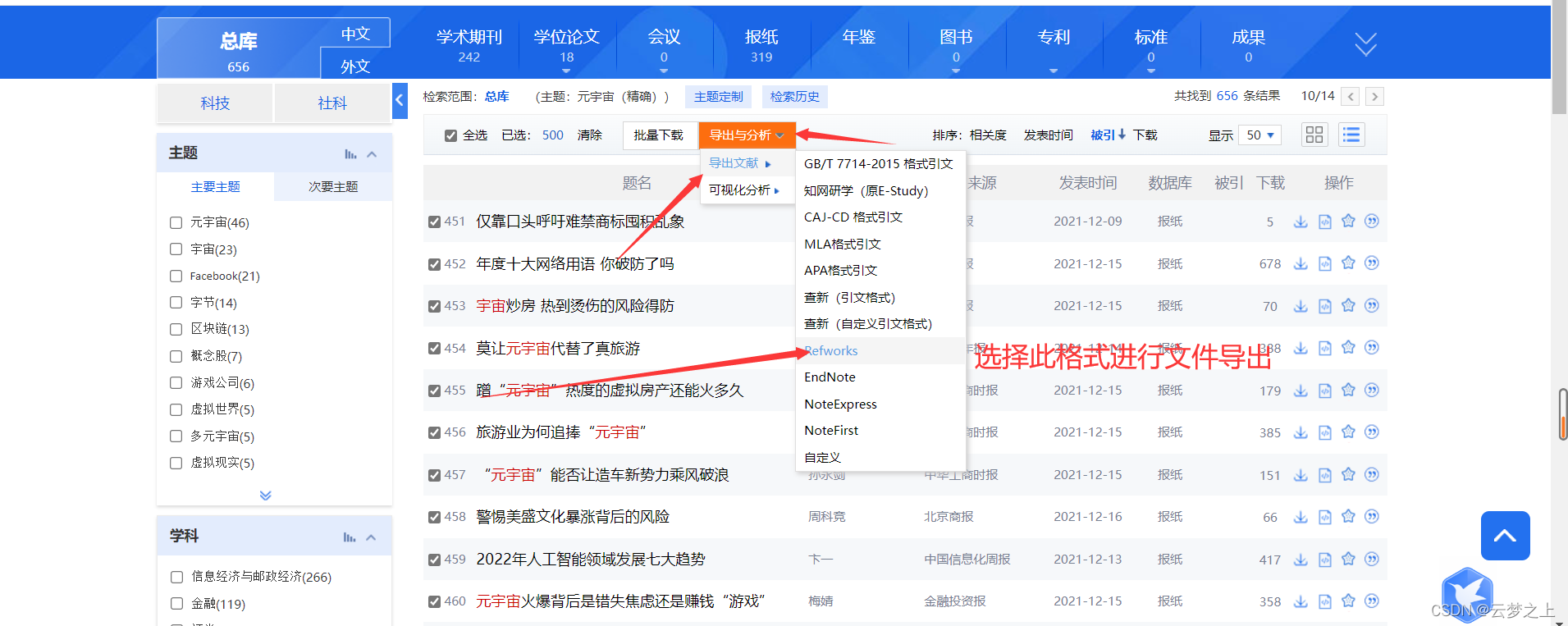
Task: Open the 学科 chart statistics icon
Action: pyautogui.click(x=350, y=537)
